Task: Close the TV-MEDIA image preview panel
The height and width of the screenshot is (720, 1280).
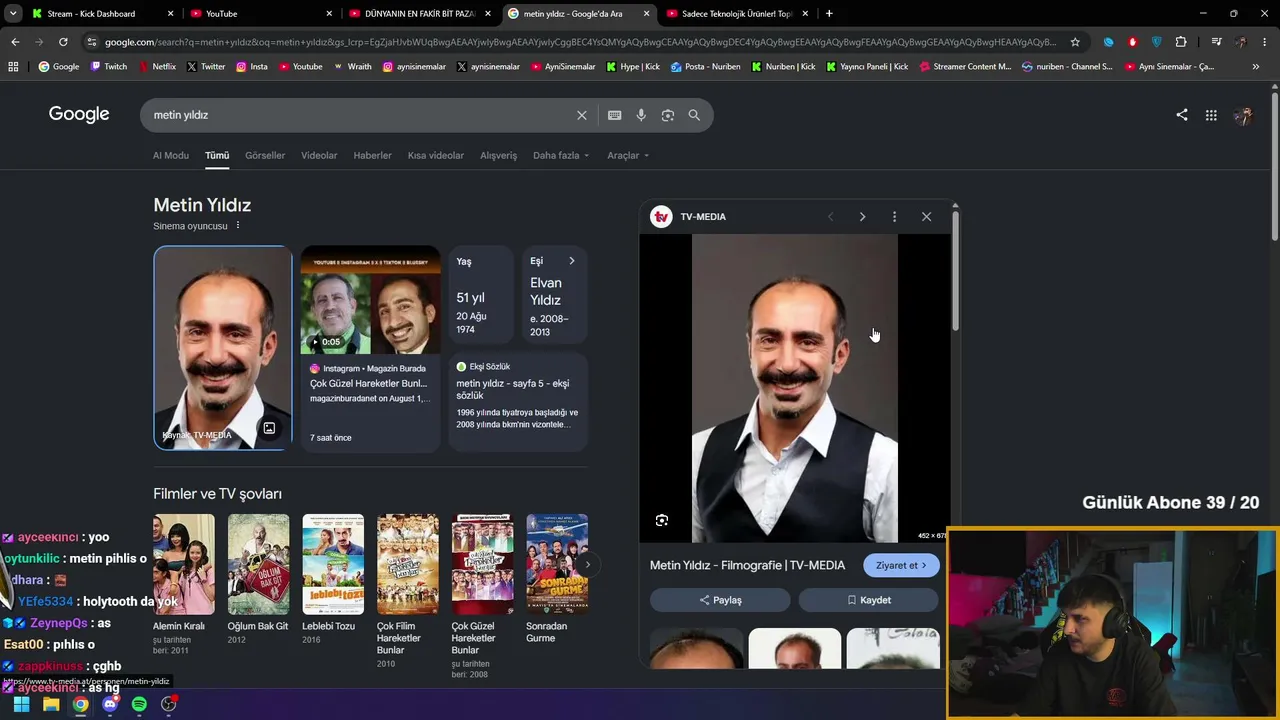Action: click(x=926, y=217)
